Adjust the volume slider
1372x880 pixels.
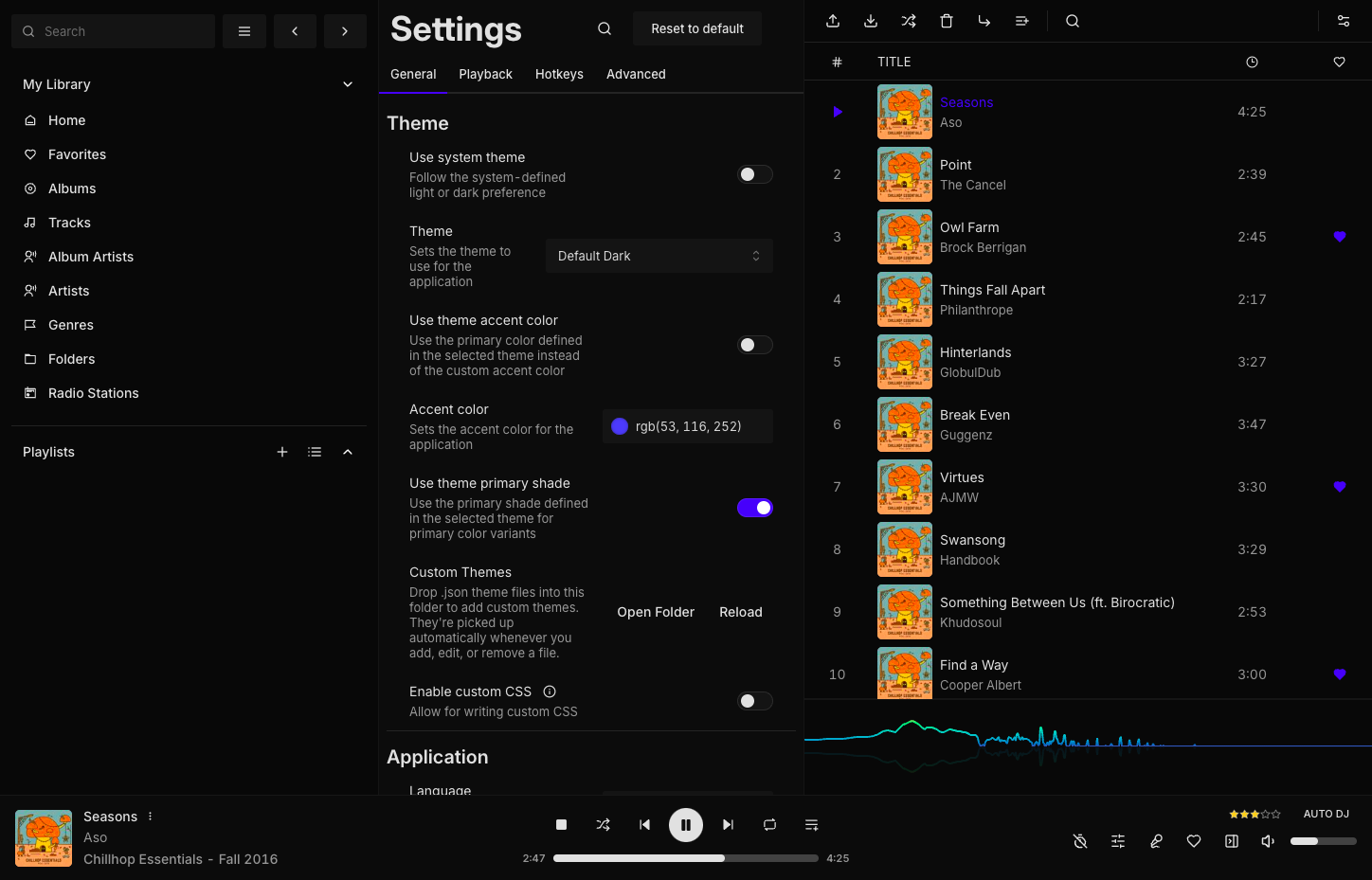point(1324,841)
